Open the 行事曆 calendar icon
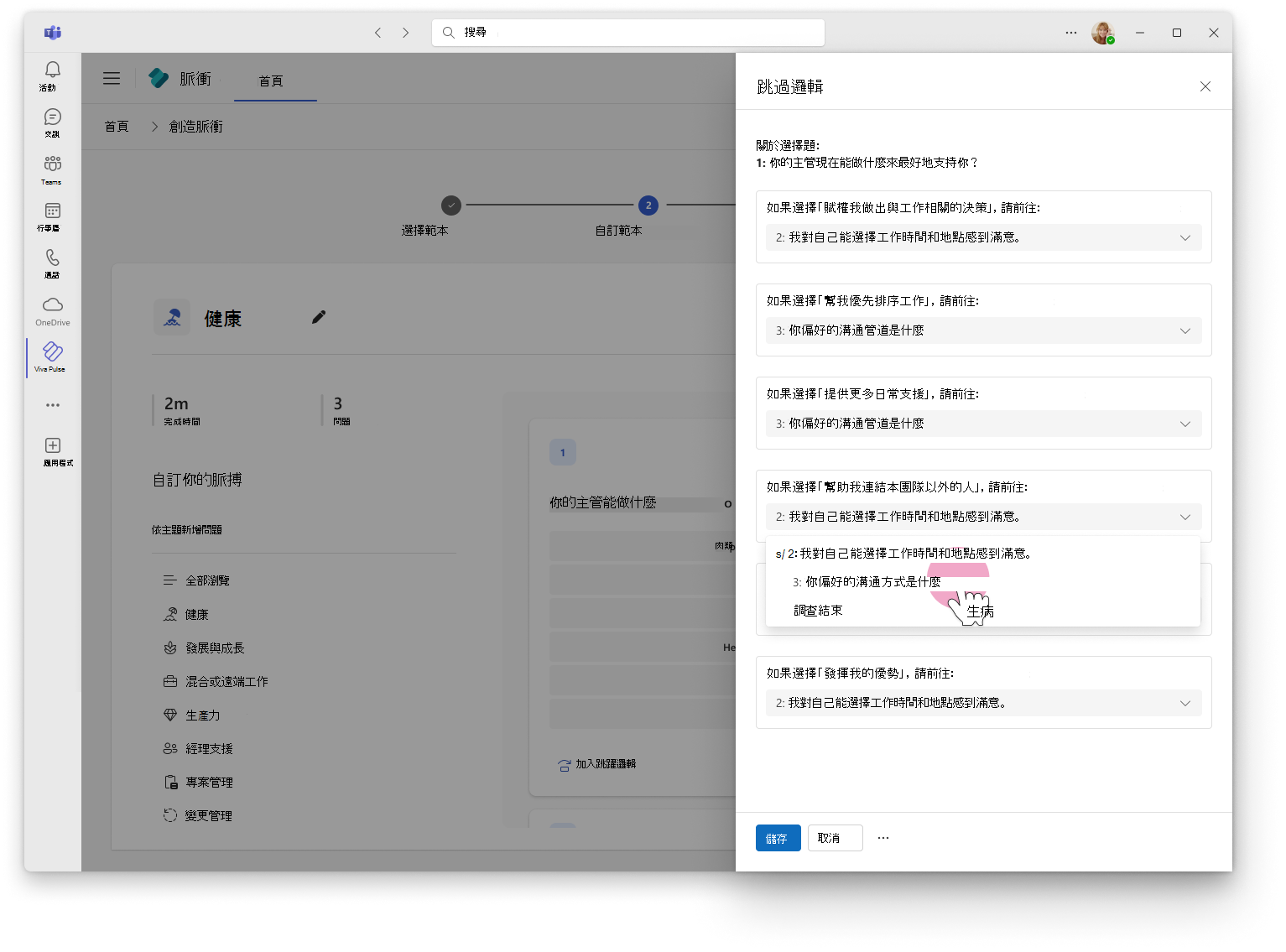This screenshot has width=1286, height=952. tap(51, 215)
